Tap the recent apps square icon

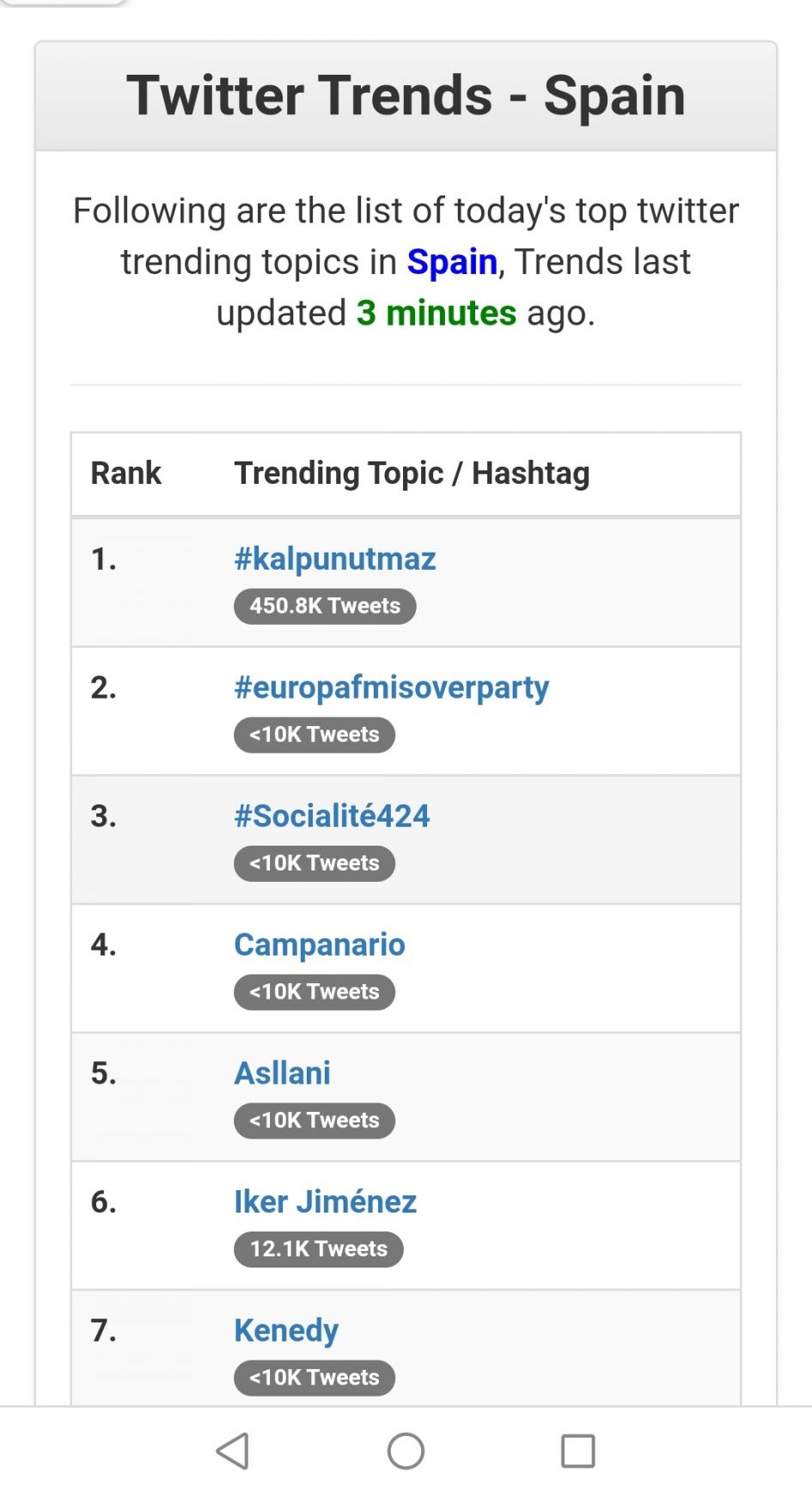pyautogui.click(x=577, y=1451)
